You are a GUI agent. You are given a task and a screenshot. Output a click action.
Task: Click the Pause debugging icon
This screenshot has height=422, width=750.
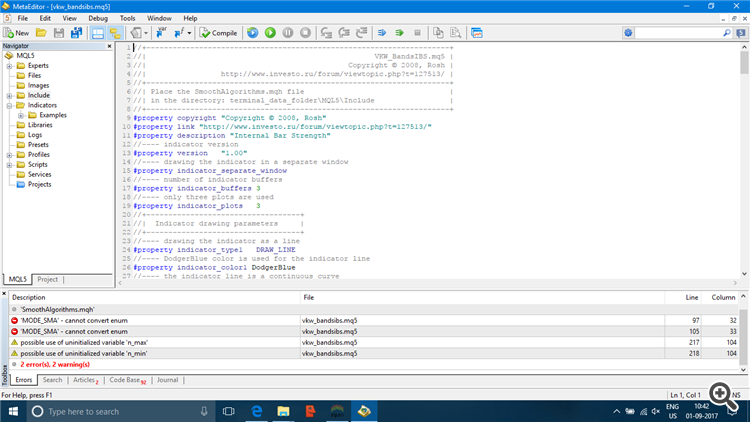click(x=288, y=33)
